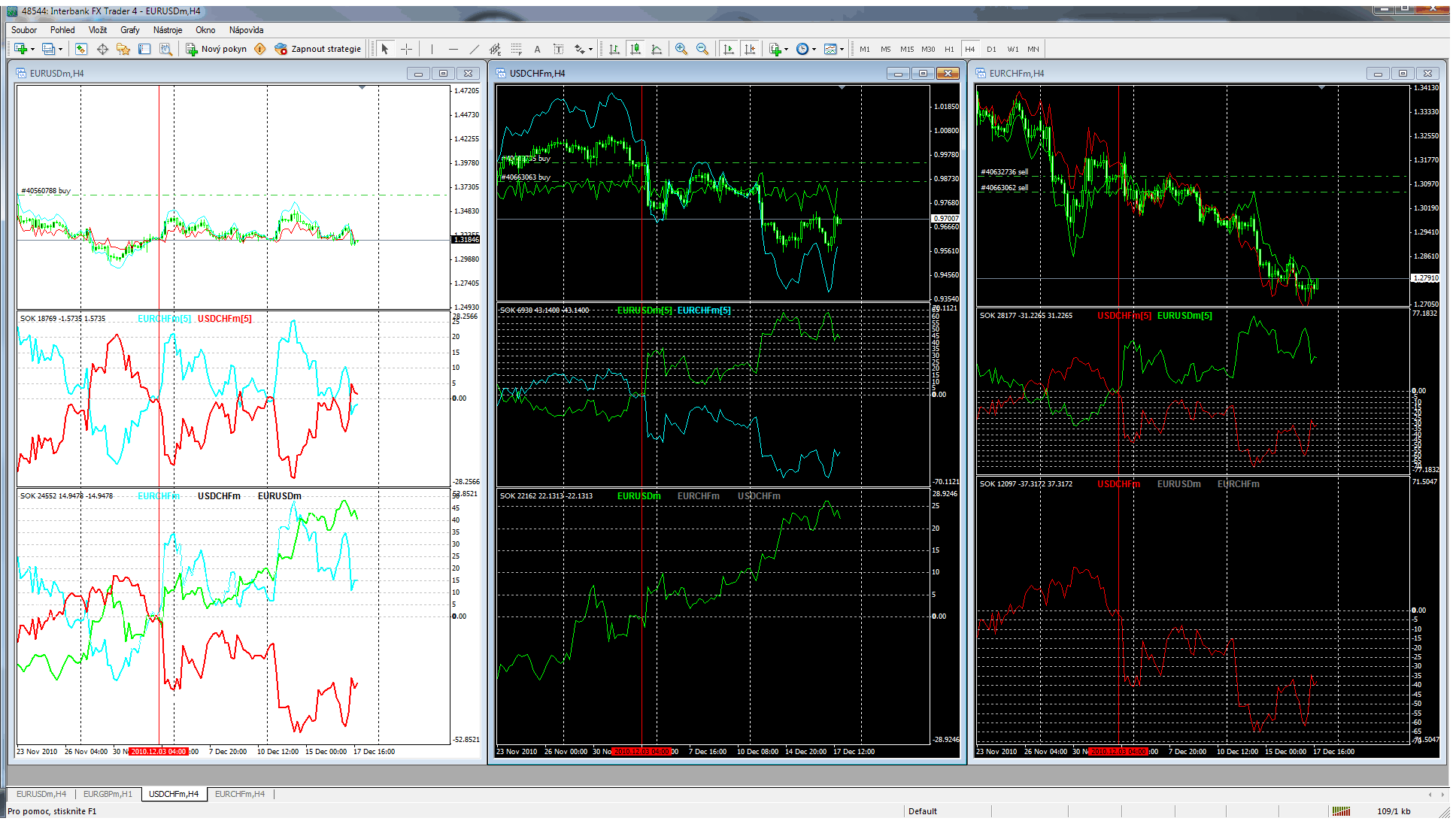The image size is (1456, 824).
Task: Toggle the D1 timeframe
Action: 991,49
